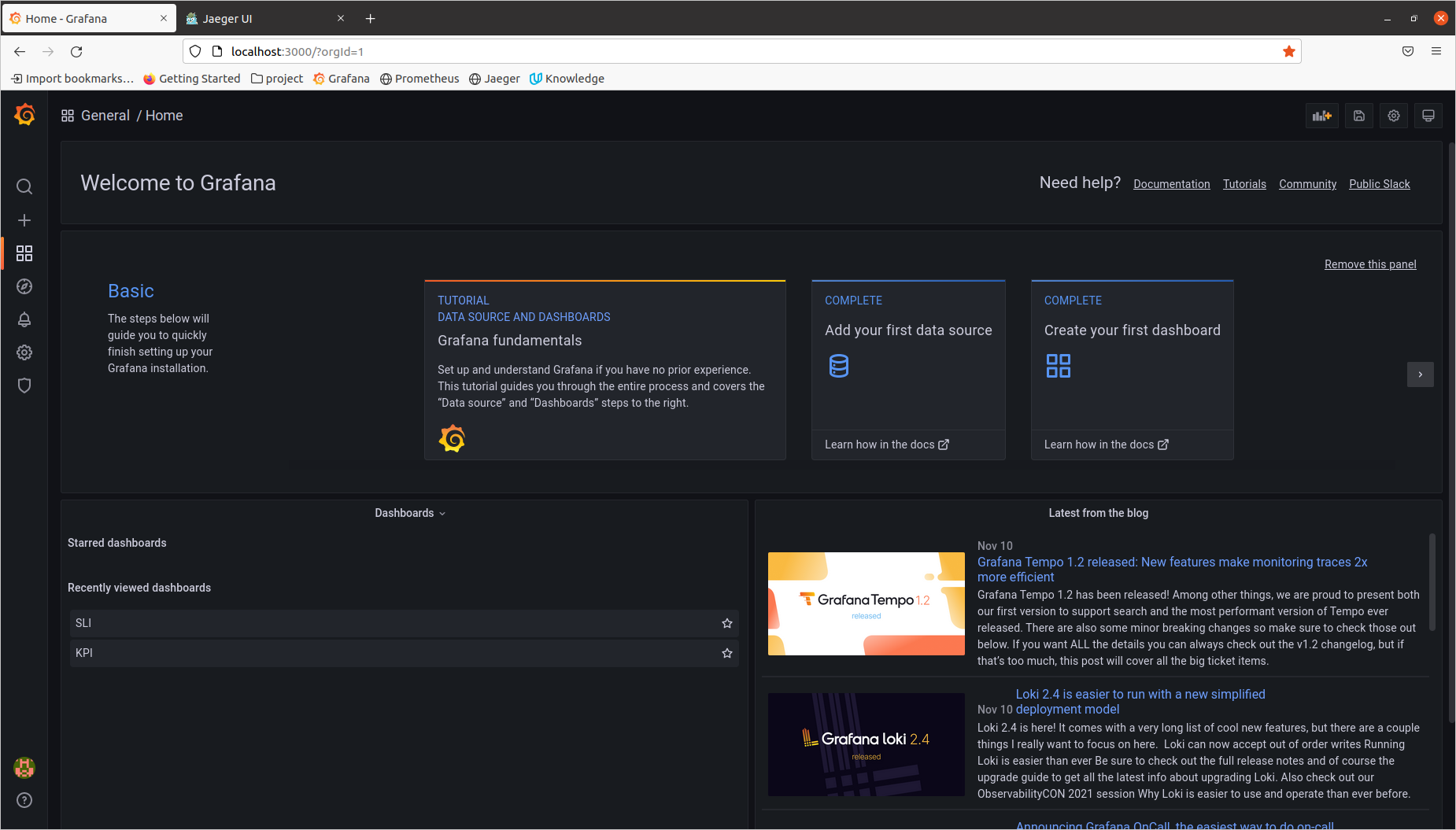Open the Knowledge bookmark
1456x830 pixels.
pyautogui.click(x=567, y=79)
